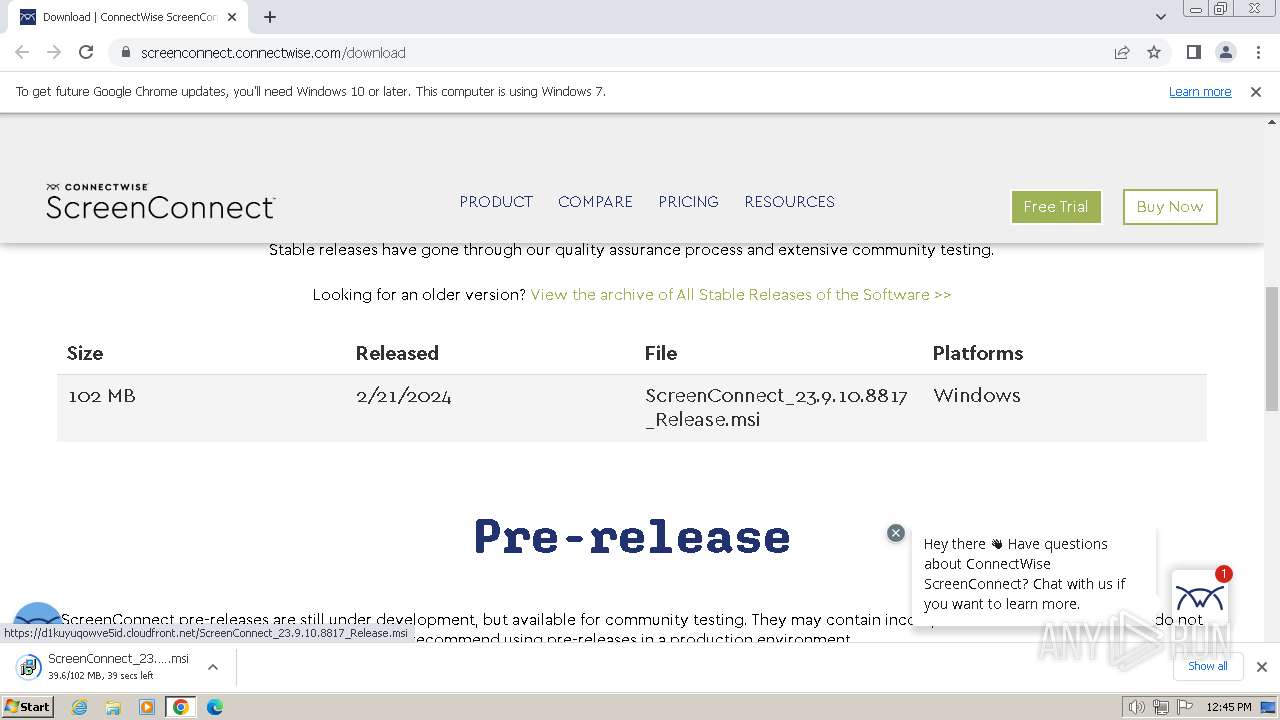
Task: Share this page icon in address bar
Action: click(1122, 52)
